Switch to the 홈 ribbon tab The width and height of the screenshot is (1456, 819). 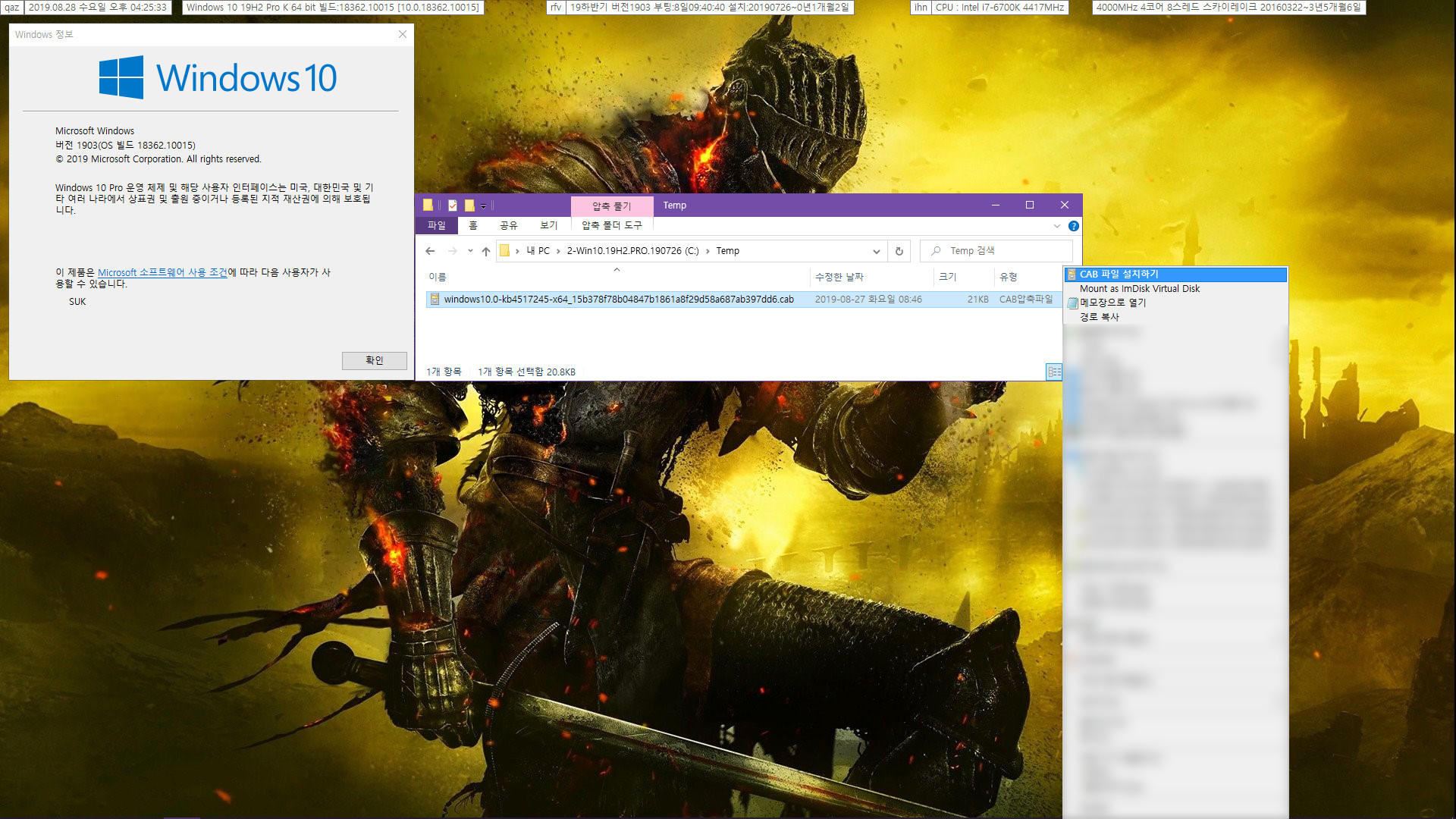click(473, 225)
